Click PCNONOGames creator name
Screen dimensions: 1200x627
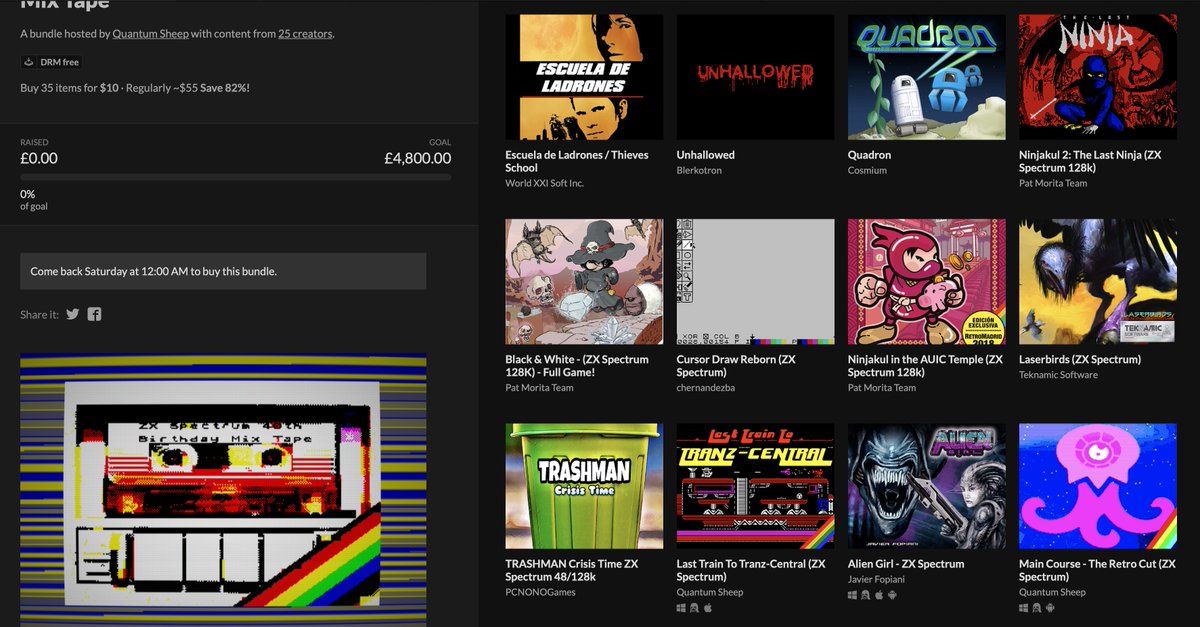pyautogui.click(x=540, y=592)
